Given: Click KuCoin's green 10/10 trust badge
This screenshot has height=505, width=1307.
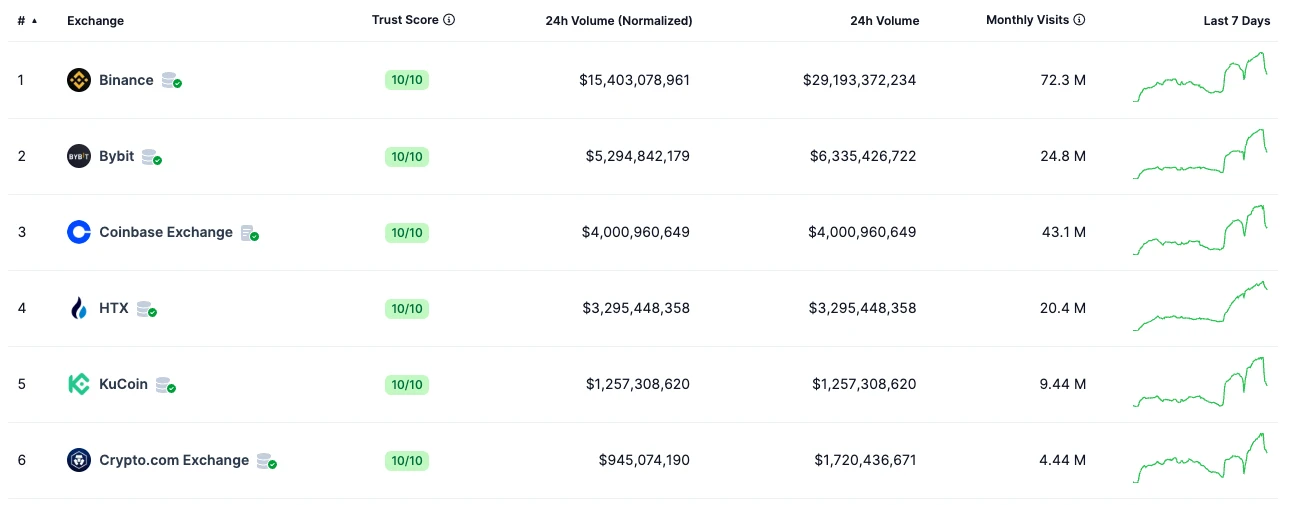Looking at the screenshot, I should 407,384.
